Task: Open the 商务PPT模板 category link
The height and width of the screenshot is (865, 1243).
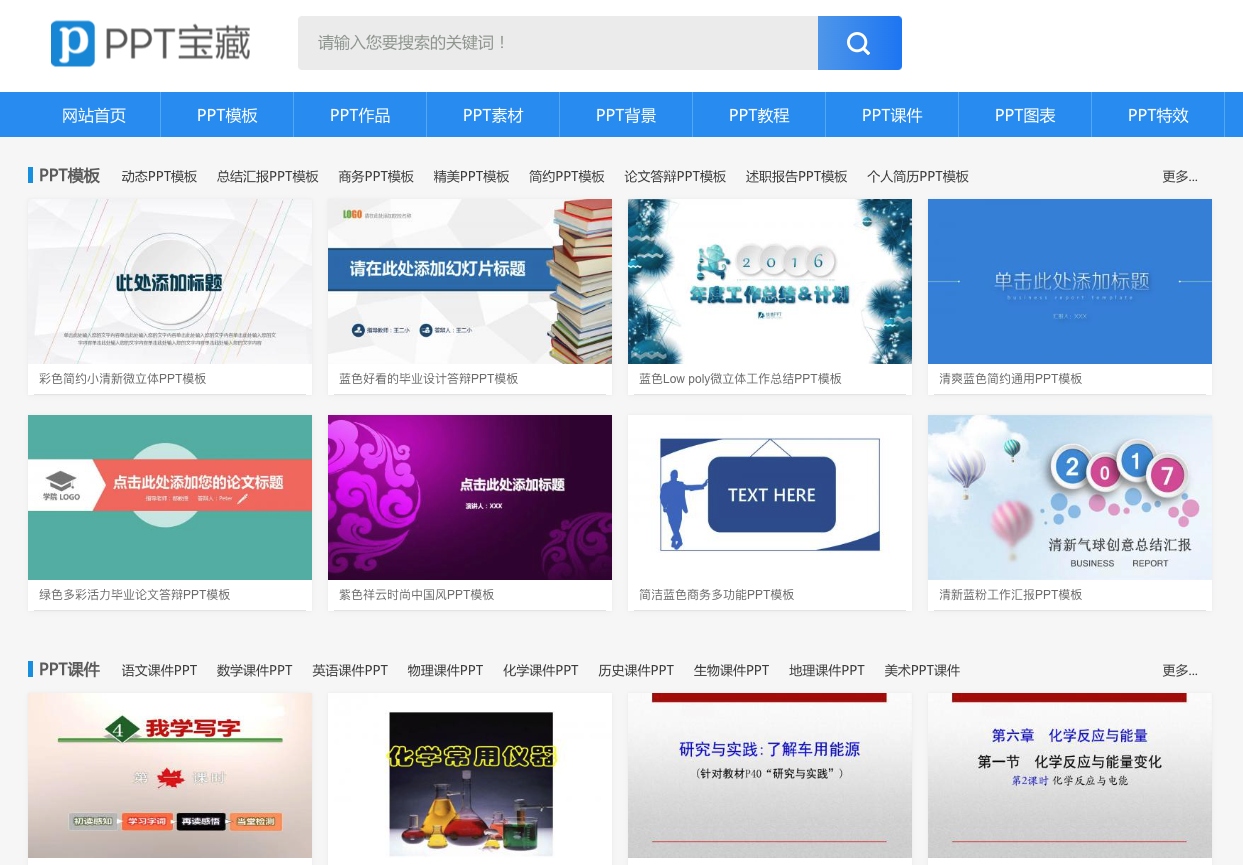Action: pyautogui.click(x=376, y=176)
